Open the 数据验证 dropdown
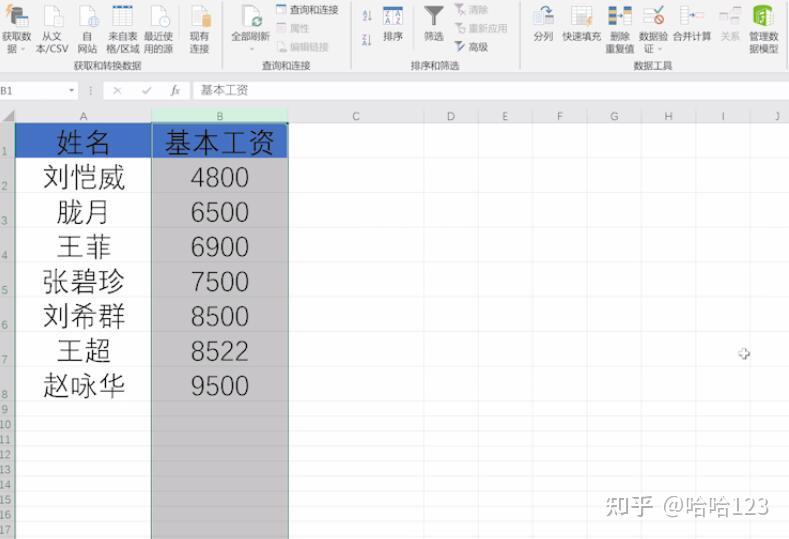Image resolution: width=789 pixels, height=539 pixels. pyautogui.click(x=659, y=49)
